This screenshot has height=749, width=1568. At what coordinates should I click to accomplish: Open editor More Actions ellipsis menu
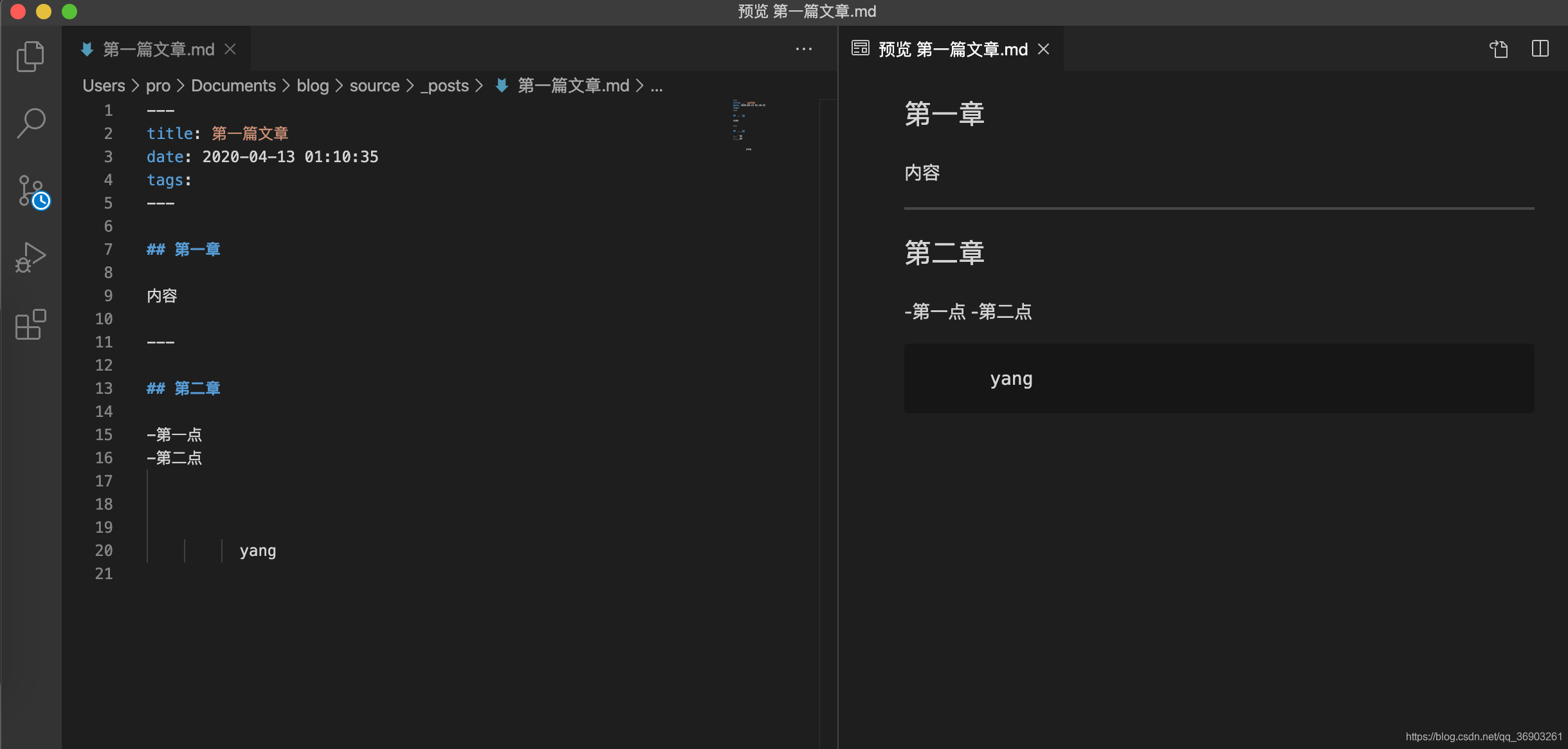pos(803,49)
